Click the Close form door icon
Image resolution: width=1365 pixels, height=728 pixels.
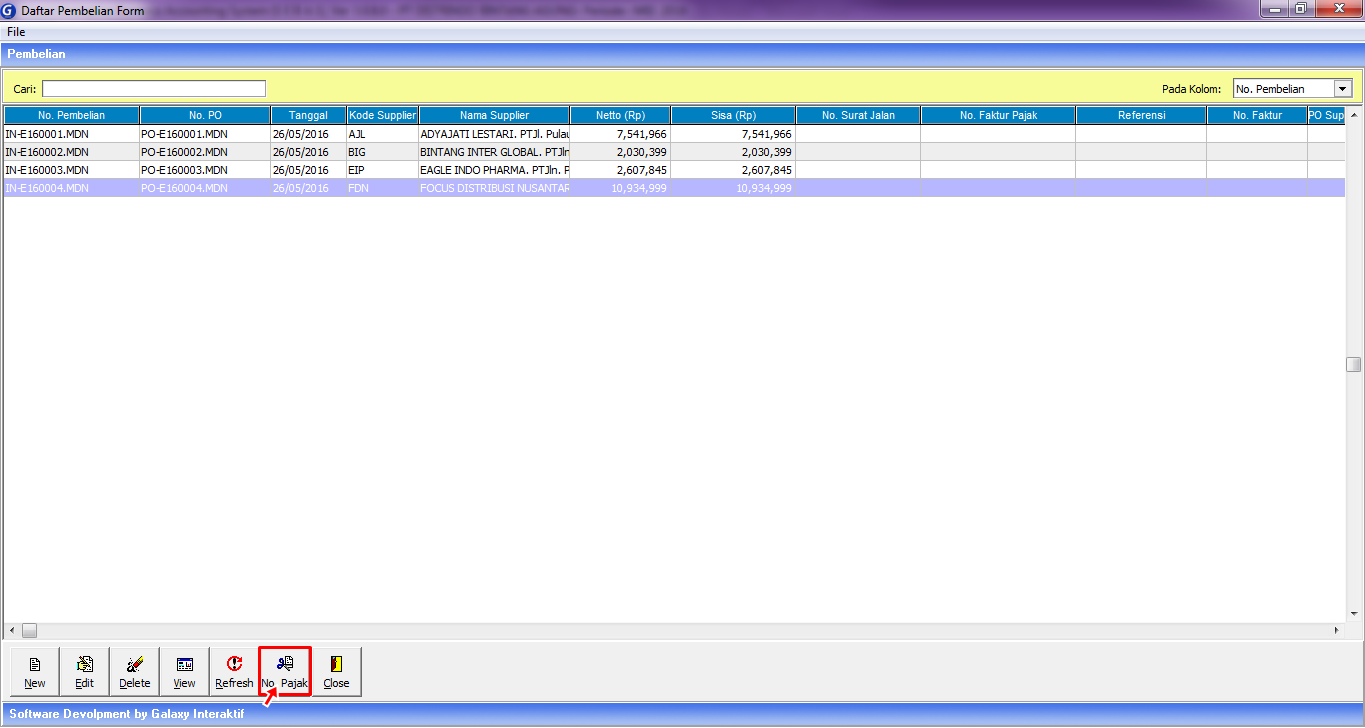click(x=336, y=665)
